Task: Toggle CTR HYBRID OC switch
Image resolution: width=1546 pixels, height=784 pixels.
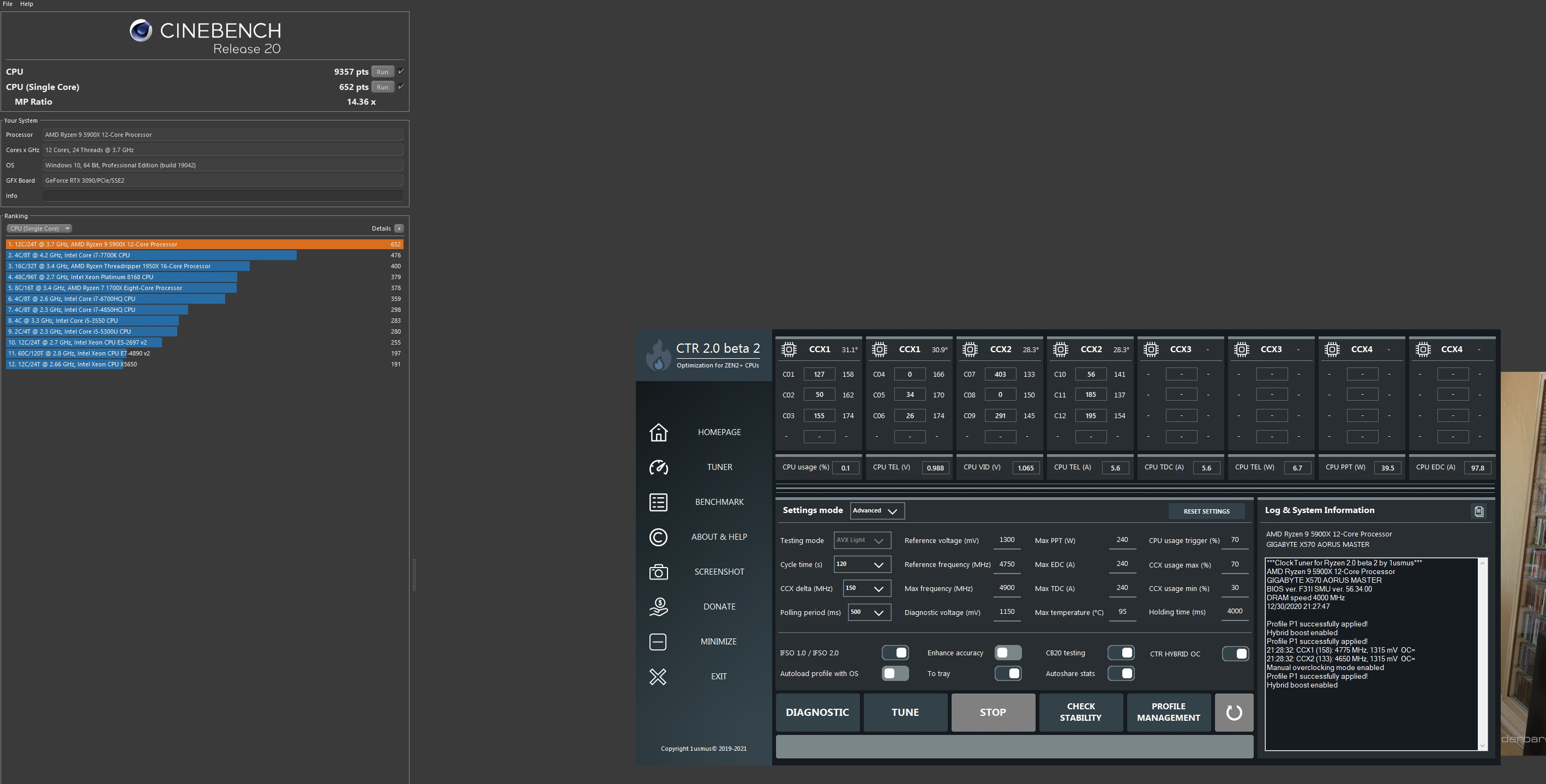Action: point(1235,654)
